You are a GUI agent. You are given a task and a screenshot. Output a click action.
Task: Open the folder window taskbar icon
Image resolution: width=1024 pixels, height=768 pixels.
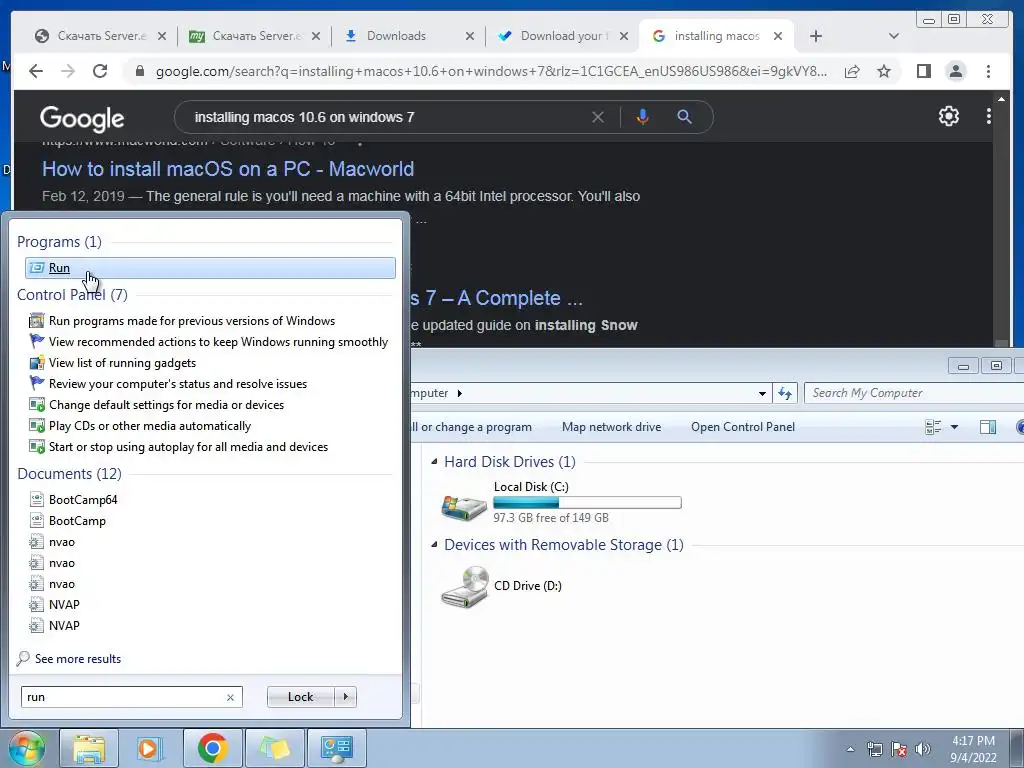(x=274, y=748)
